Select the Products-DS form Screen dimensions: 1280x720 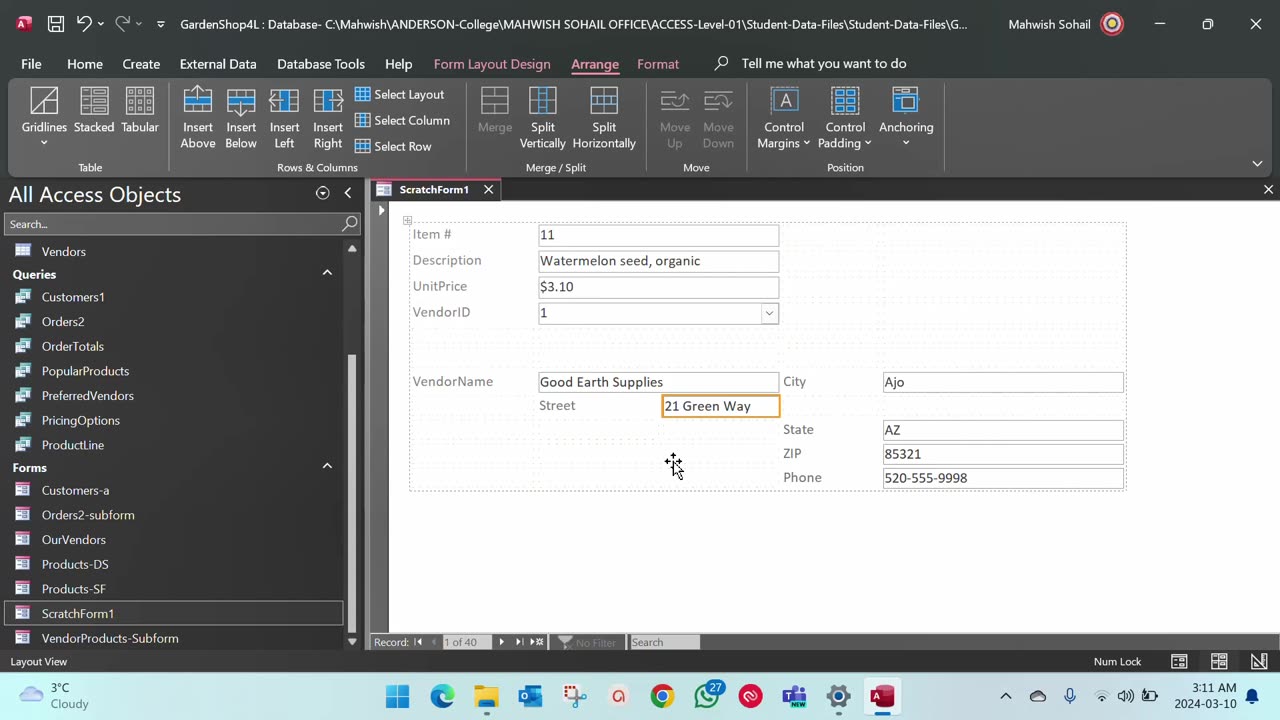pos(75,564)
